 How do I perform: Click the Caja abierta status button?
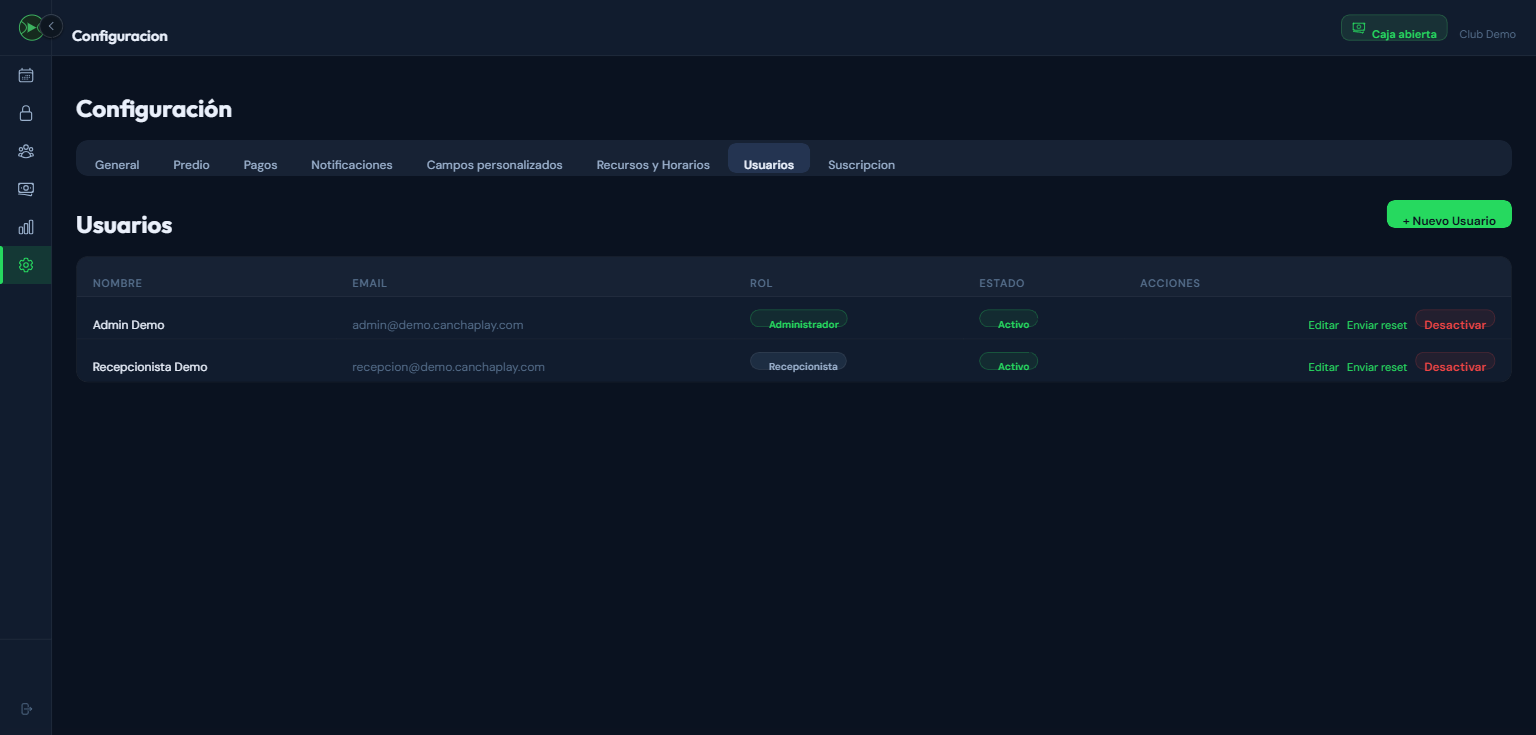click(x=1394, y=28)
